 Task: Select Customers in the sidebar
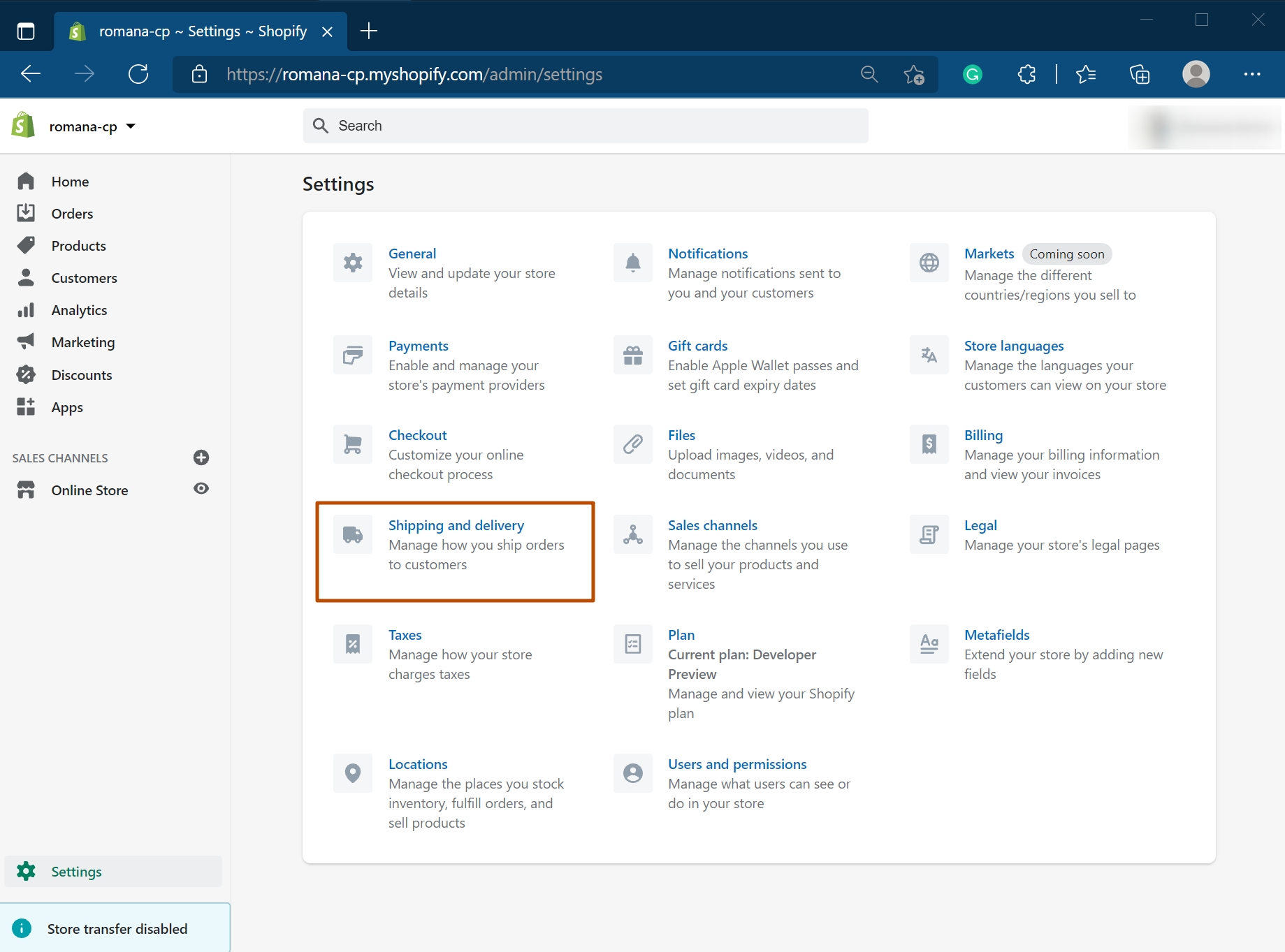click(84, 278)
